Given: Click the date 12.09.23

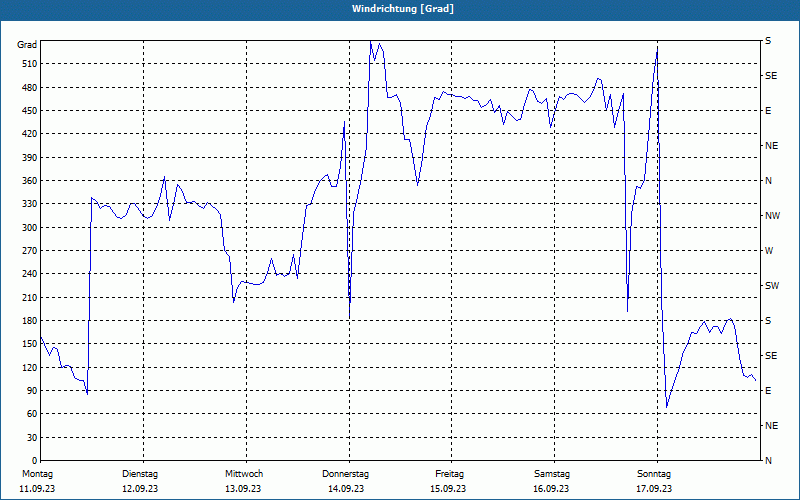Looking at the screenshot, I should click(140, 489).
